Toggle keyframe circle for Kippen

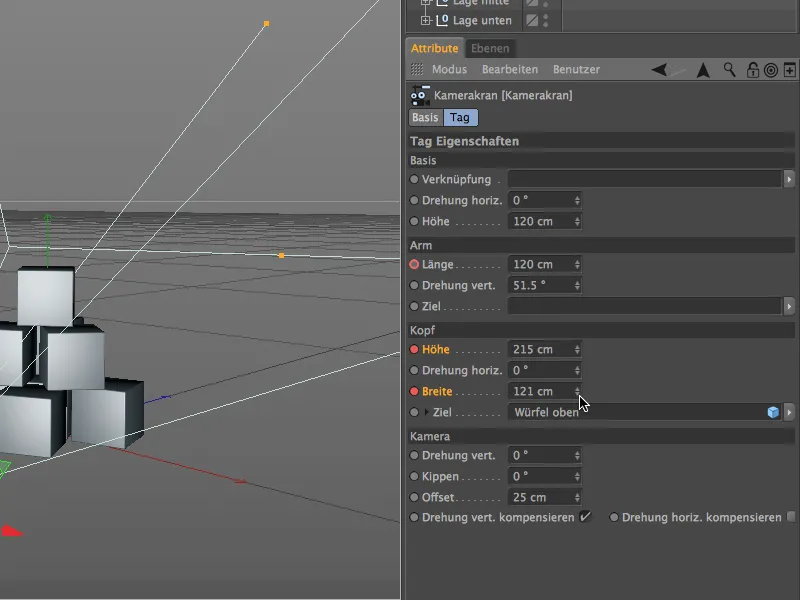[414, 477]
